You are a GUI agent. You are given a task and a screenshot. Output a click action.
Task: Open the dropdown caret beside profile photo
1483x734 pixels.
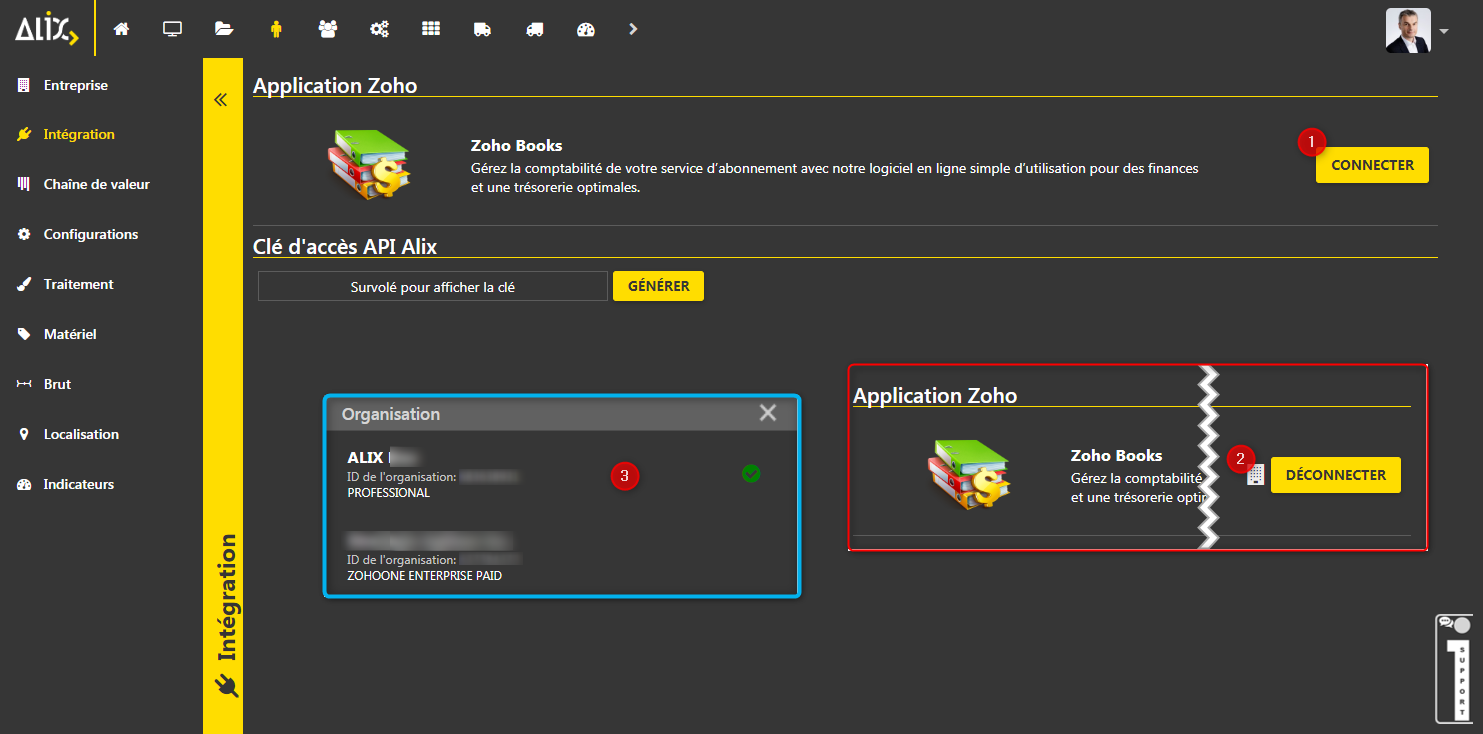click(x=1443, y=31)
